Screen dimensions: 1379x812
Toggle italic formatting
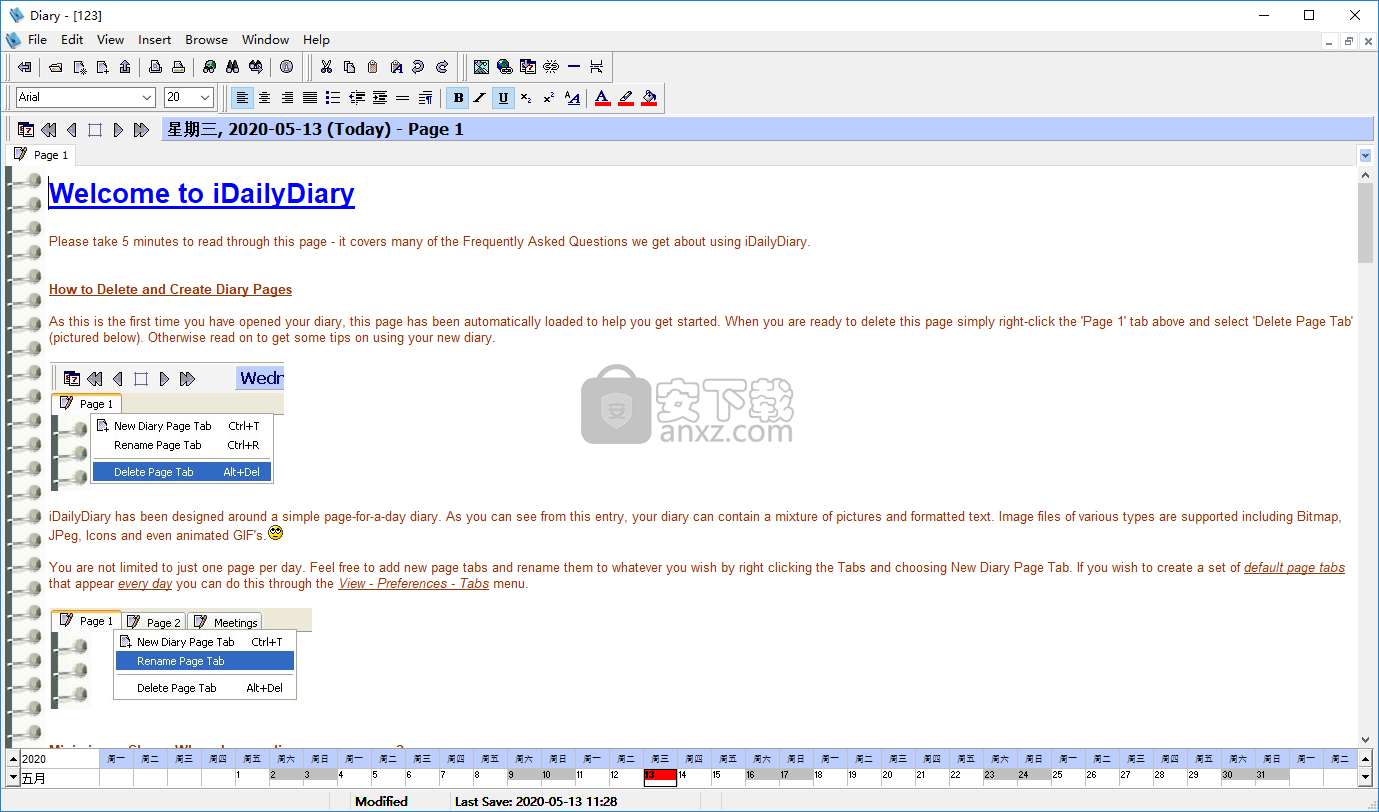[x=480, y=97]
